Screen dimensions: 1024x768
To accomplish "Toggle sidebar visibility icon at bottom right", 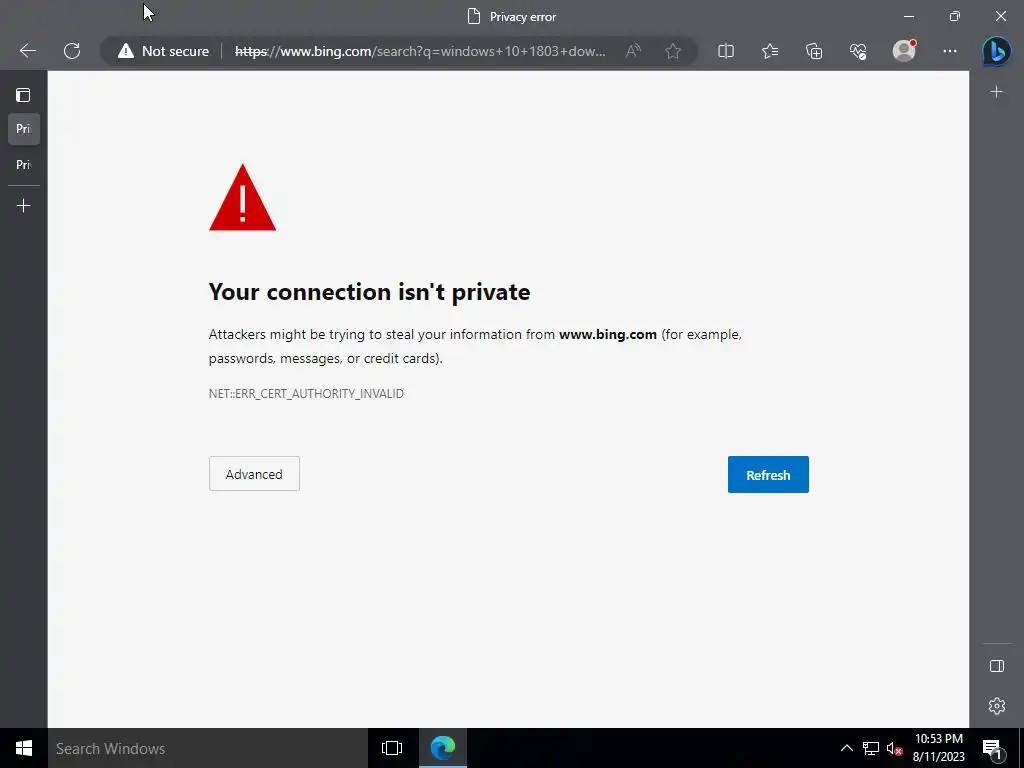I will point(997,666).
